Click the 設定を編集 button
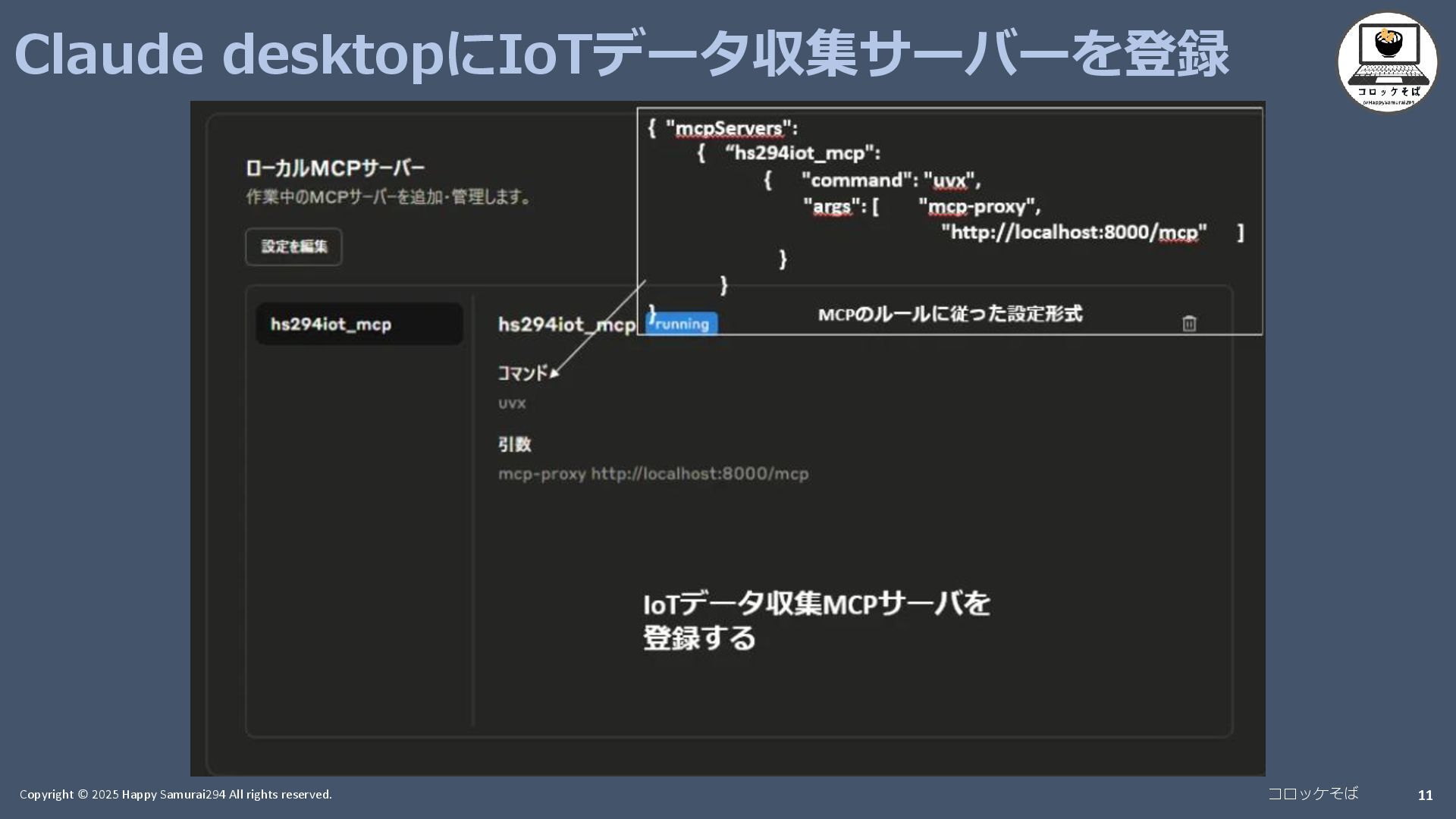The height and width of the screenshot is (819, 1456). tap(293, 246)
